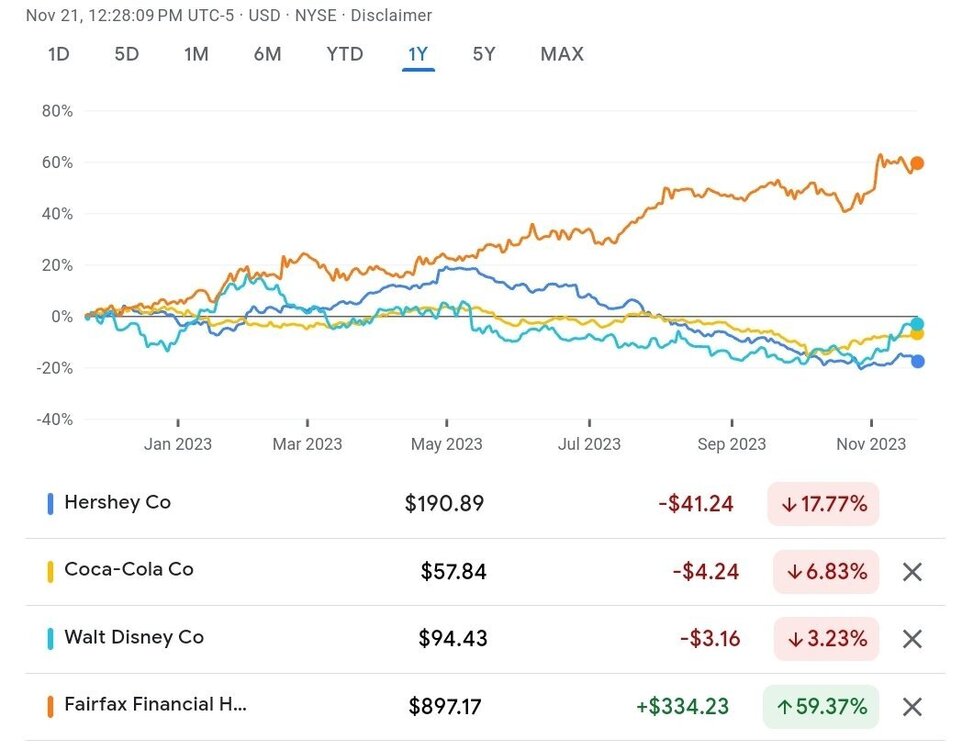Click Walt Disney price $94.43
The height and width of the screenshot is (750, 962).
coord(453,639)
